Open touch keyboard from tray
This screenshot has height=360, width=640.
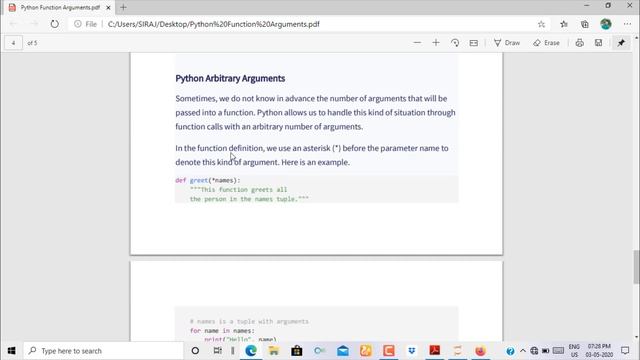(x=558, y=351)
